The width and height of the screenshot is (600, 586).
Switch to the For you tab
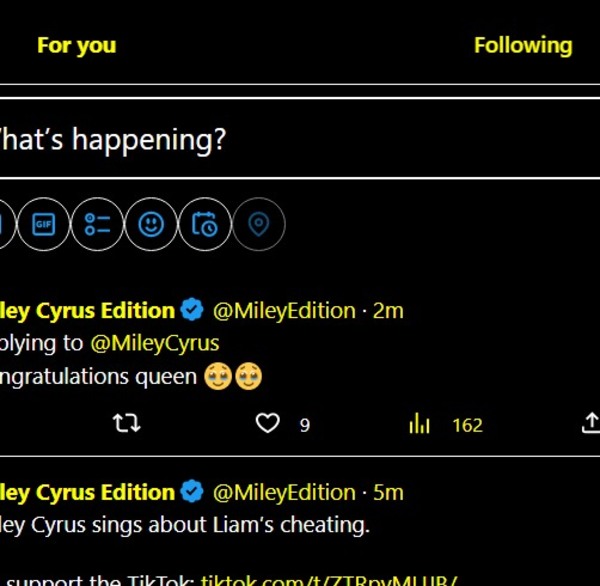(x=76, y=45)
